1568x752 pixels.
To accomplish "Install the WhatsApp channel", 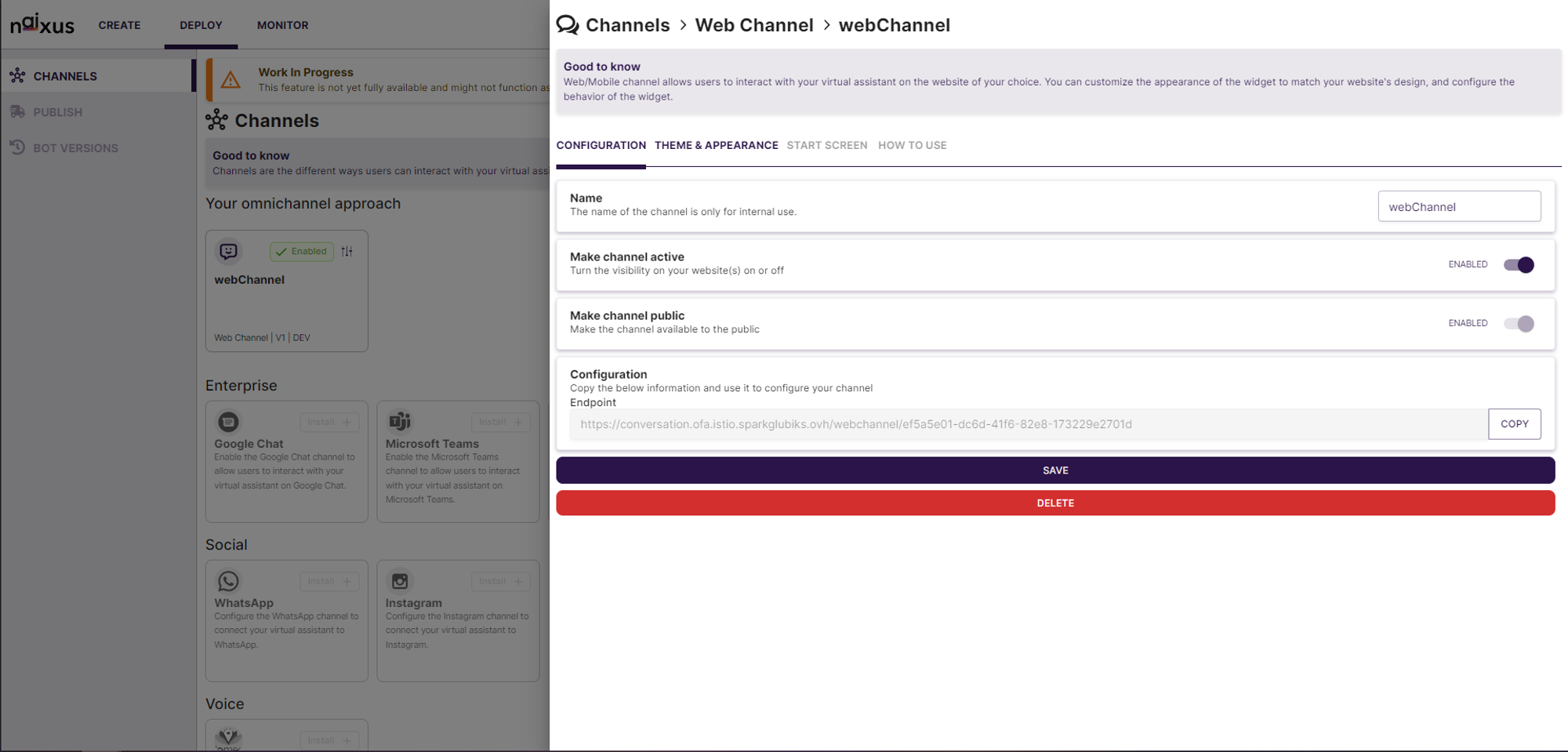I will (329, 581).
